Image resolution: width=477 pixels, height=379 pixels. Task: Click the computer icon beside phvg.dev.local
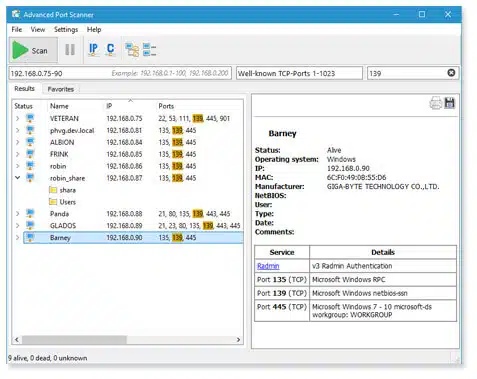30,130
